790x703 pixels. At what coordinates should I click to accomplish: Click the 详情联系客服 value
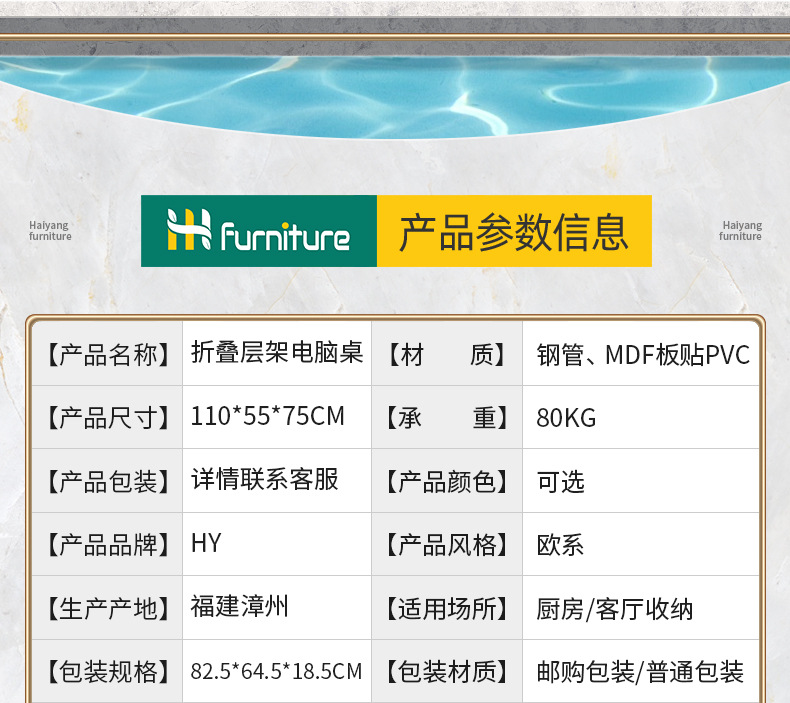click(264, 479)
